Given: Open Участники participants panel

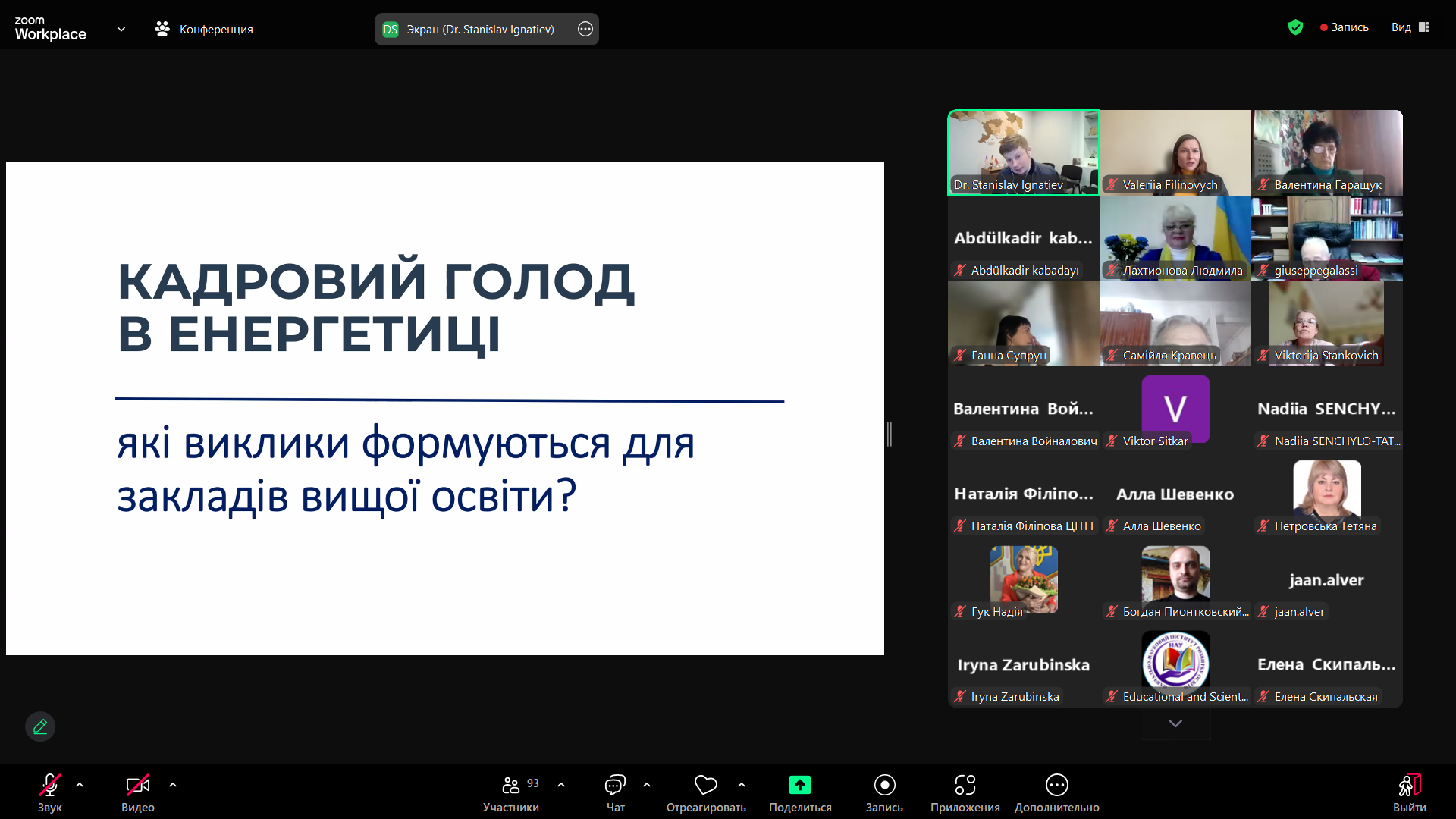Looking at the screenshot, I should tap(511, 786).
